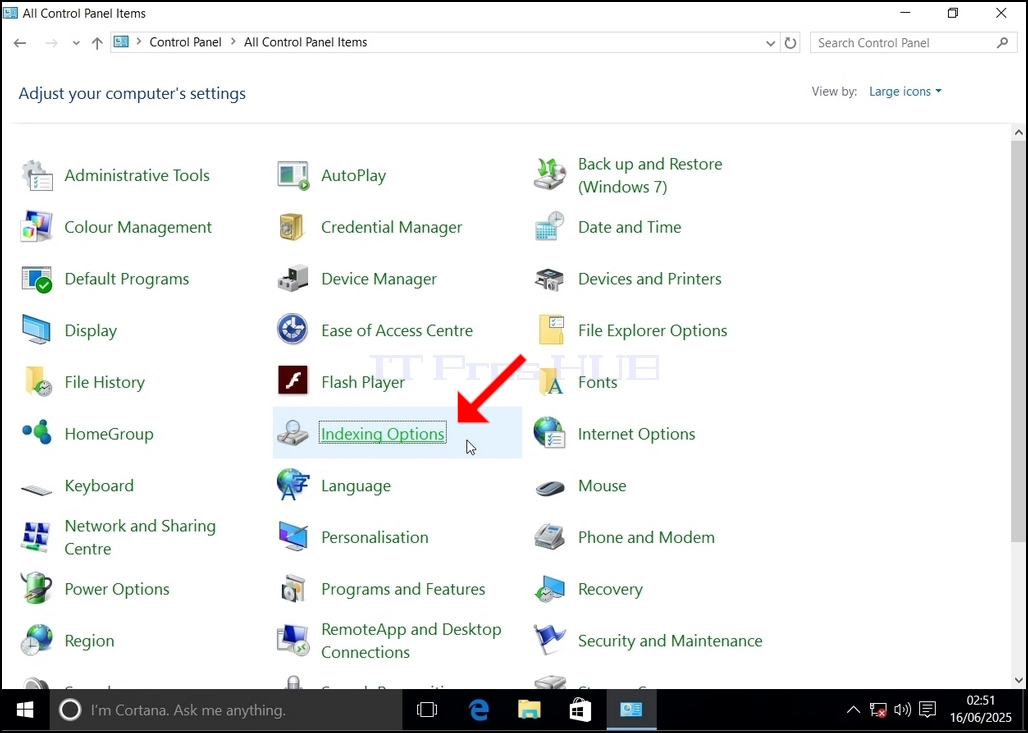Click the Device Manager link text
Viewport: 1028px width, 733px height.
[379, 279]
